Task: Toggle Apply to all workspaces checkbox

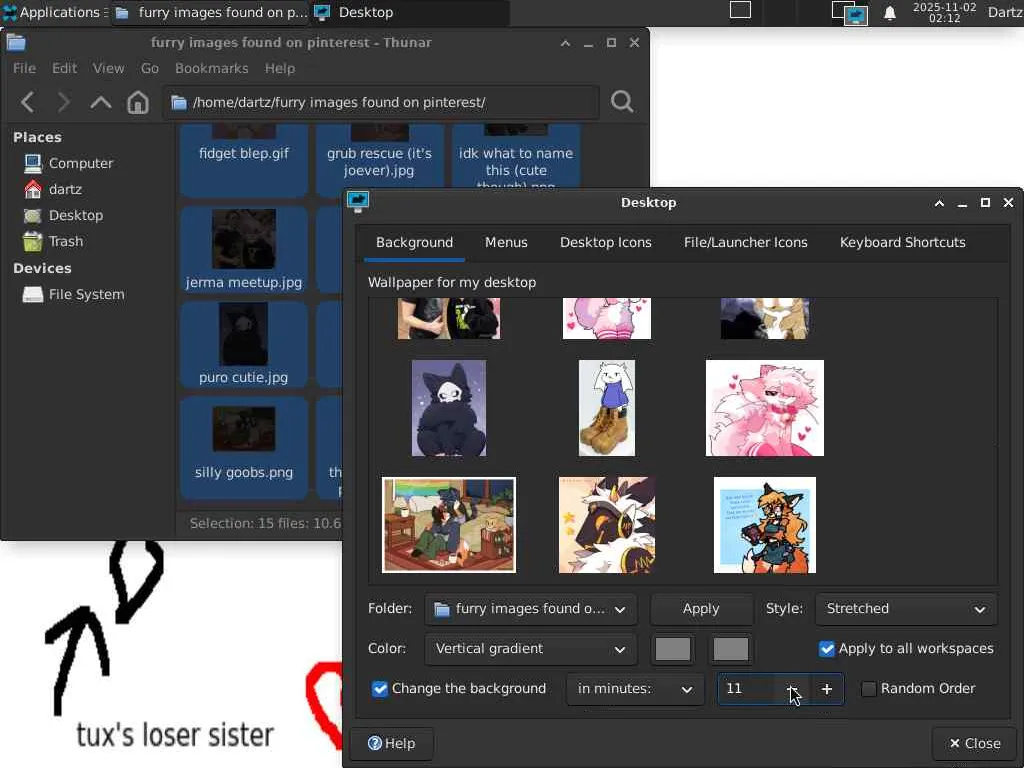Action: (826, 648)
